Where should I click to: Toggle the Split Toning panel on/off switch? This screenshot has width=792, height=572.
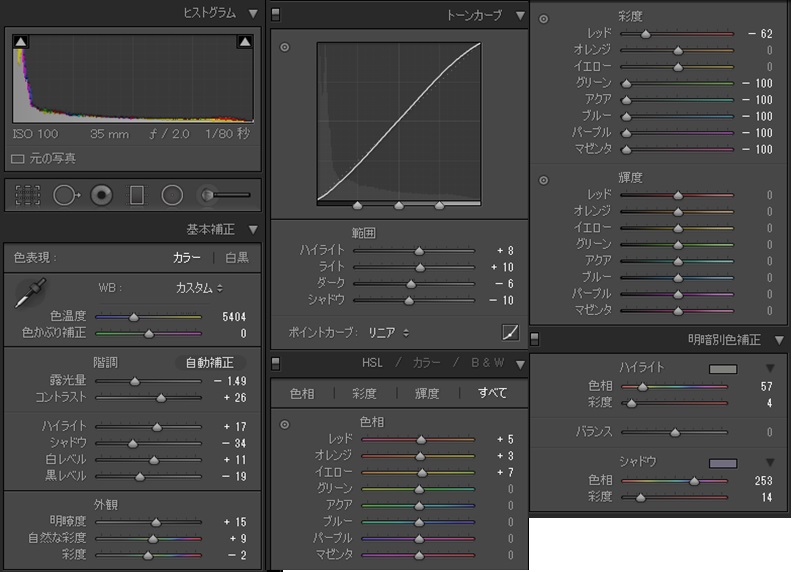point(534,339)
